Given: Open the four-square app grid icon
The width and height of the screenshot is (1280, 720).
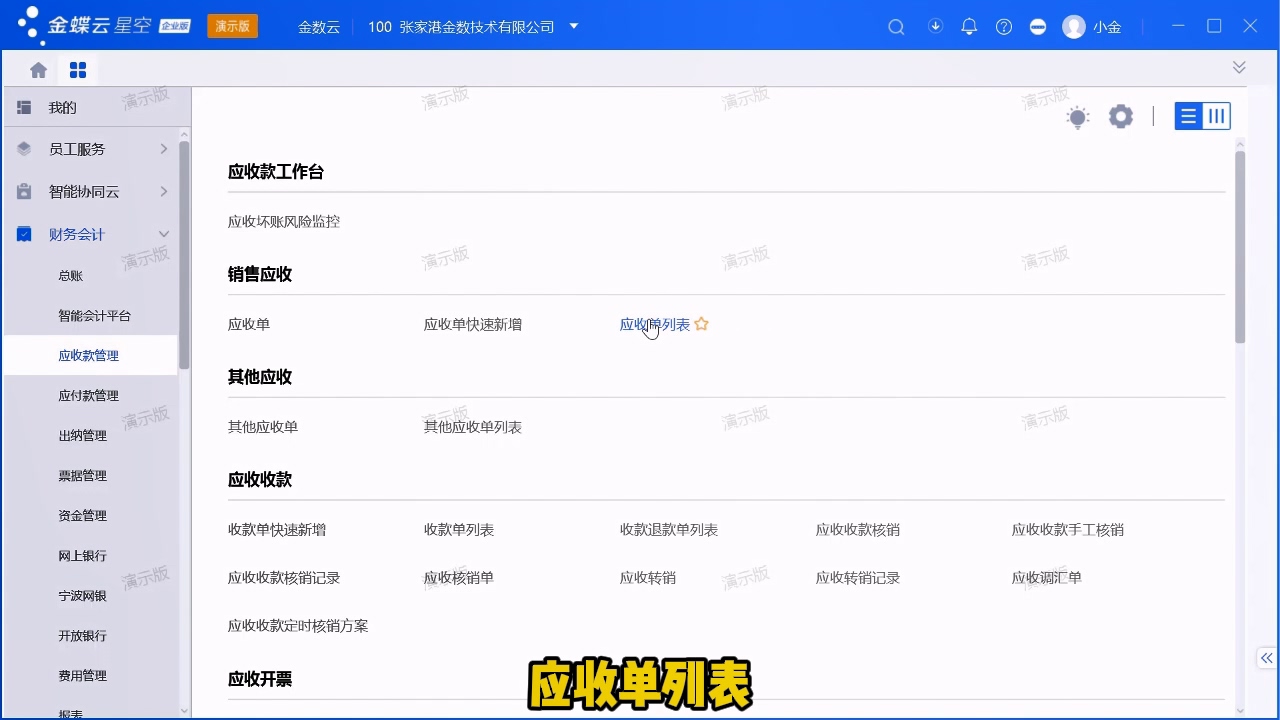Looking at the screenshot, I should pyautogui.click(x=78, y=70).
